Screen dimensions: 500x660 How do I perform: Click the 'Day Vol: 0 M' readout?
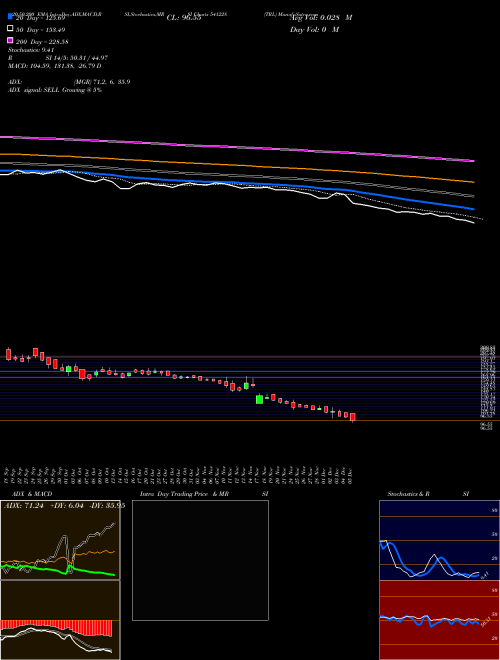click(315, 29)
